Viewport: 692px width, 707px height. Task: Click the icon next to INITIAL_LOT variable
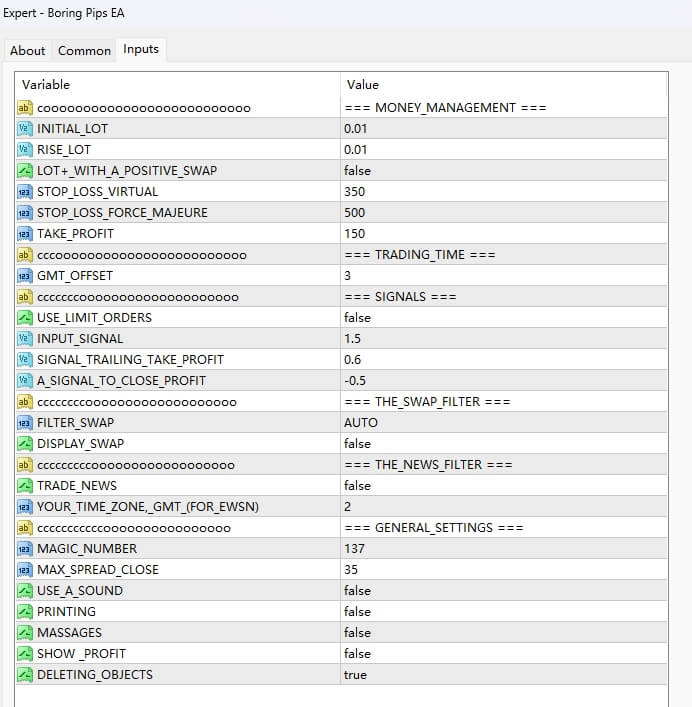[25, 129]
